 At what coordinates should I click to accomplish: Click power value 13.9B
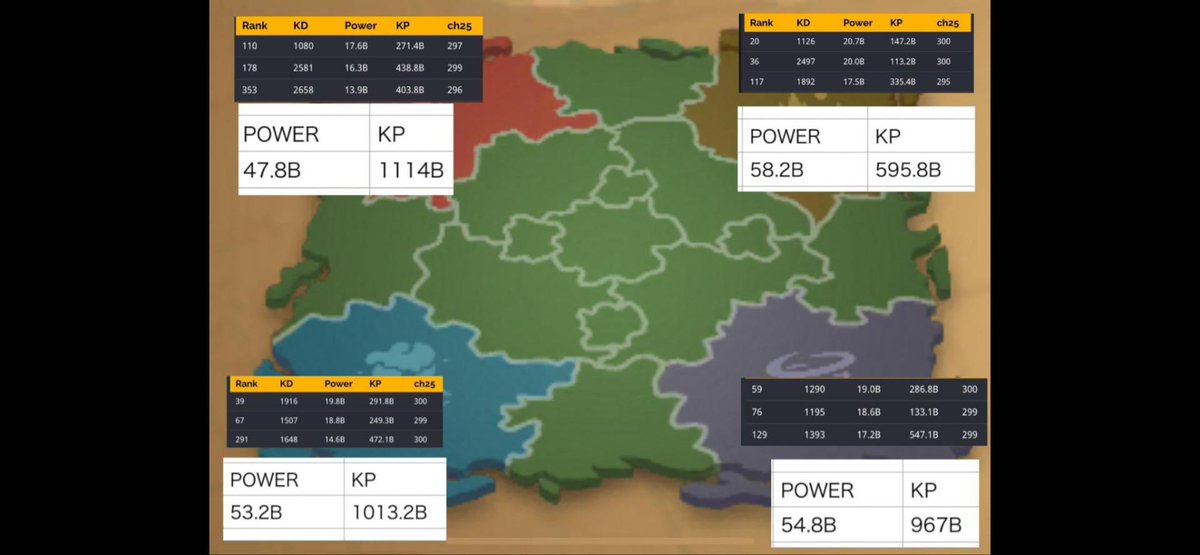pyautogui.click(x=356, y=90)
